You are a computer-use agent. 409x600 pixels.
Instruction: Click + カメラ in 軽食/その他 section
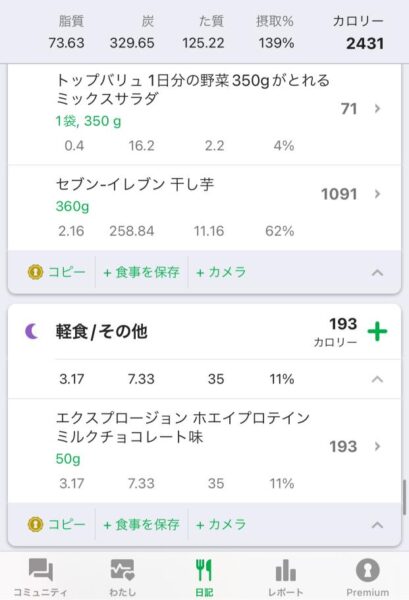(221, 524)
